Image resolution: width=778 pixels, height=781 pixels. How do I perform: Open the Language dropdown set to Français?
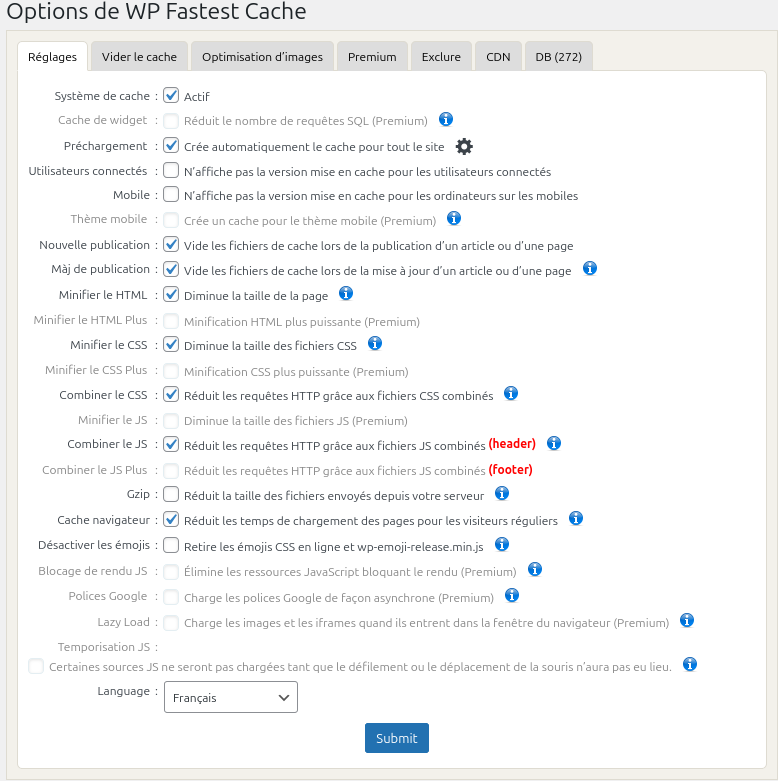tap(231, 697)
